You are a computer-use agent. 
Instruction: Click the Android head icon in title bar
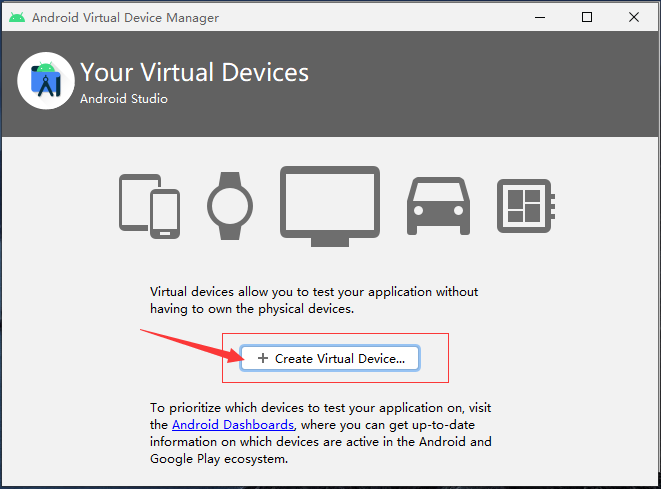pos(17,17)
